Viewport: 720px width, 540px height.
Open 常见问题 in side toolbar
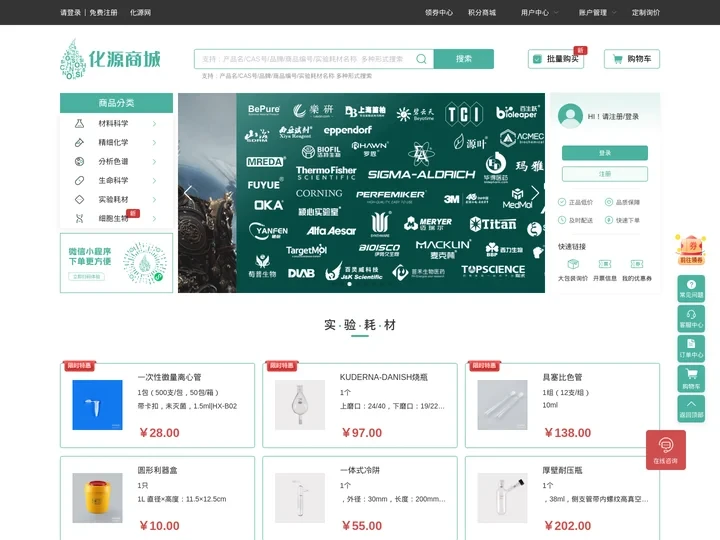point(691,289)
